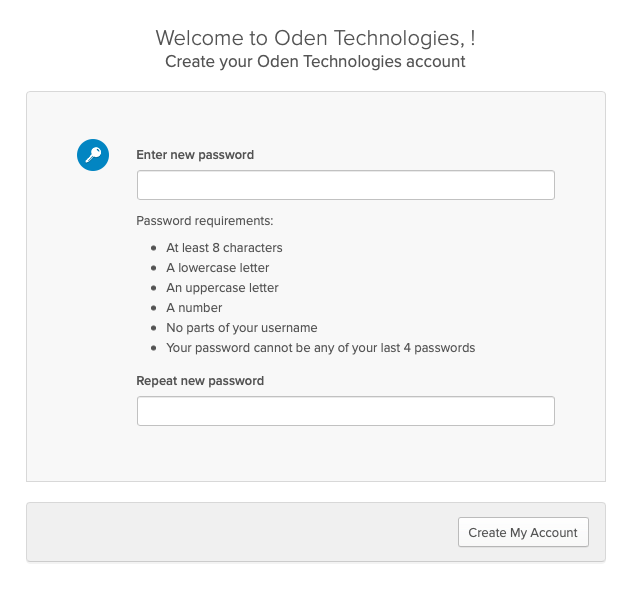Select the "An uppercase letter" requirement
The width and height of the screenshot is (633, 590).
222,288
